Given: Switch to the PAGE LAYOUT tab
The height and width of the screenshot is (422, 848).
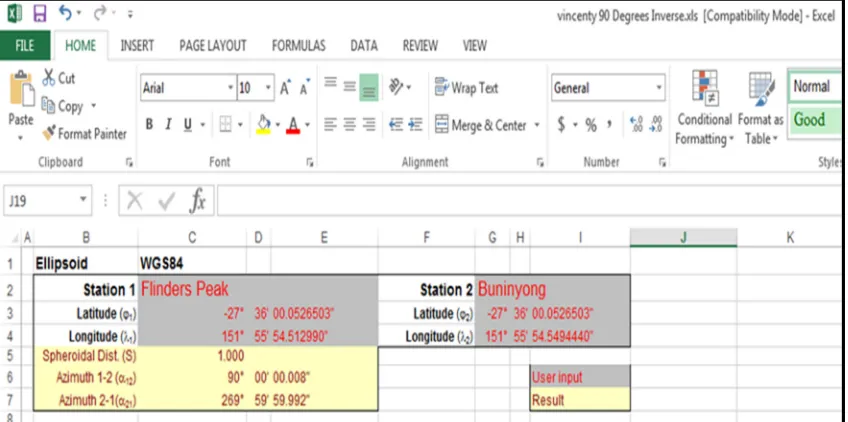Looking at the screenshot, I should [x=213, y=46].
